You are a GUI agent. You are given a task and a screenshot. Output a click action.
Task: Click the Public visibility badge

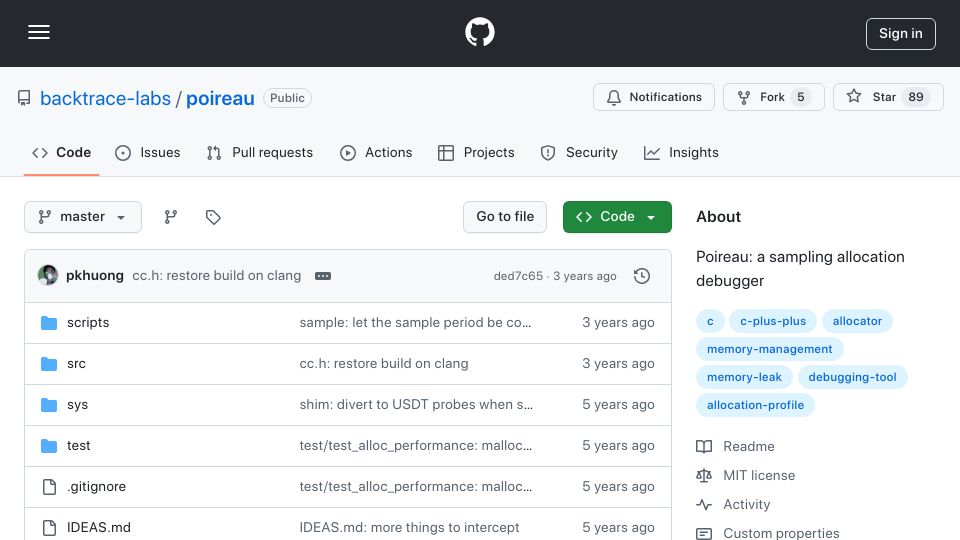287,98
